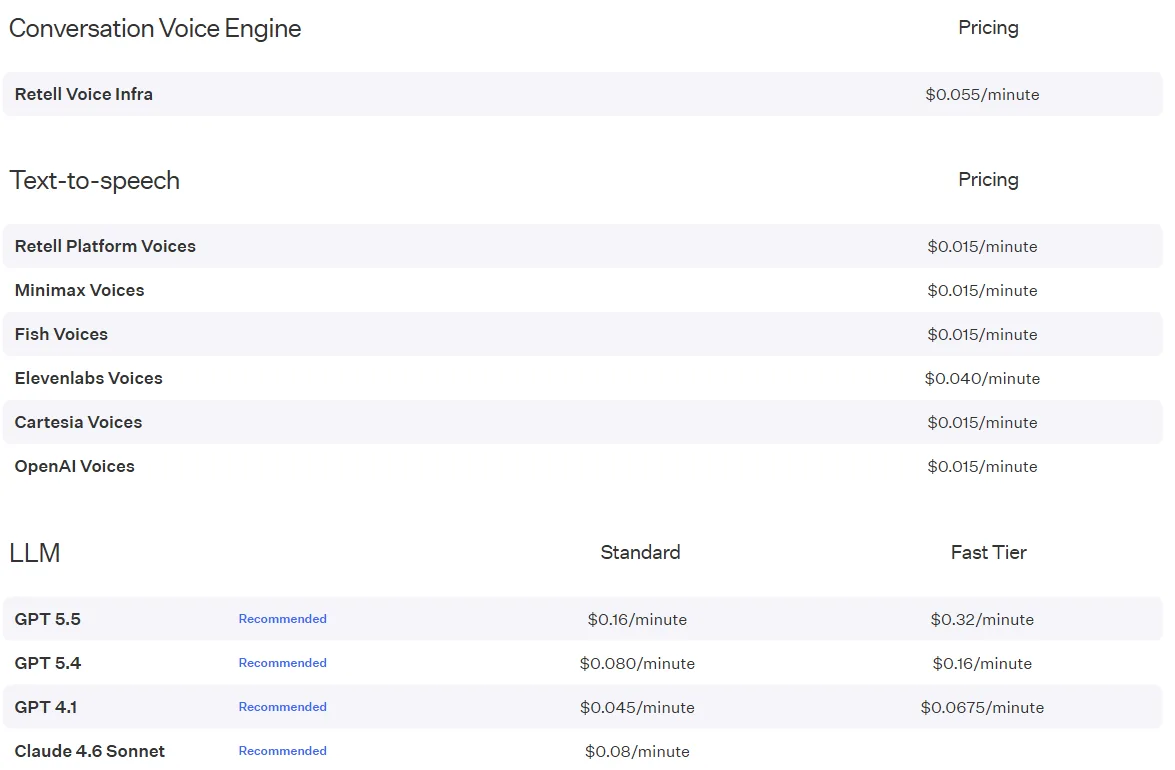1175x770 pixels.
Task: Click the GPT 5.5 standard price $0.16/minute
Action: tap(637, 619)
